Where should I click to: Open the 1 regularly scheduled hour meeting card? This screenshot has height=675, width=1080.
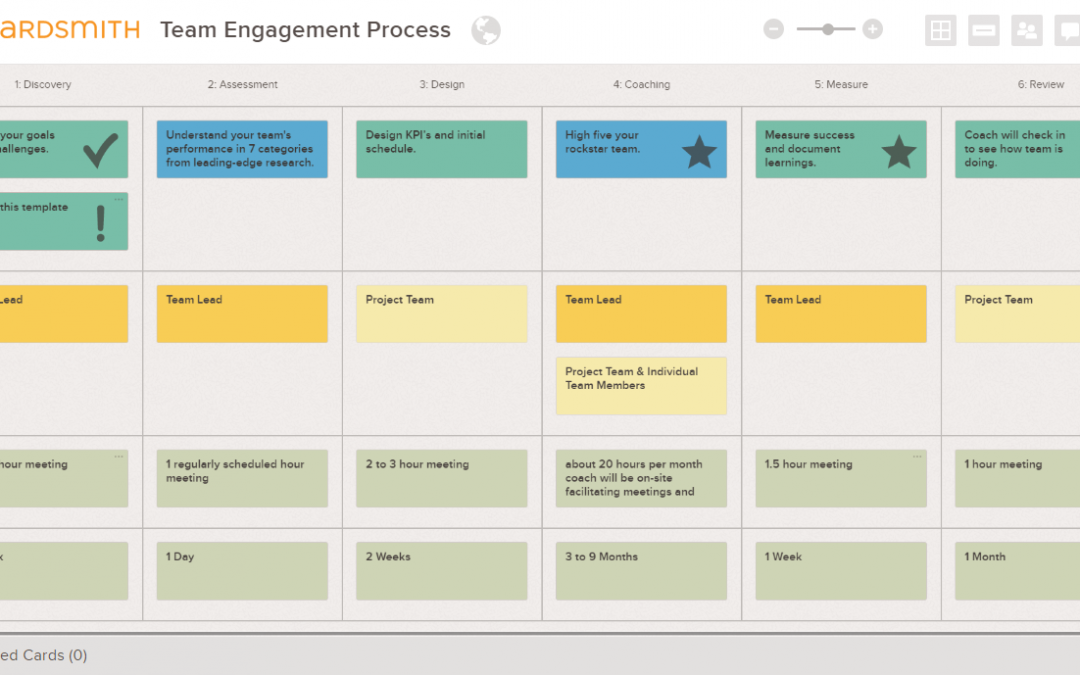pos(242,479)
